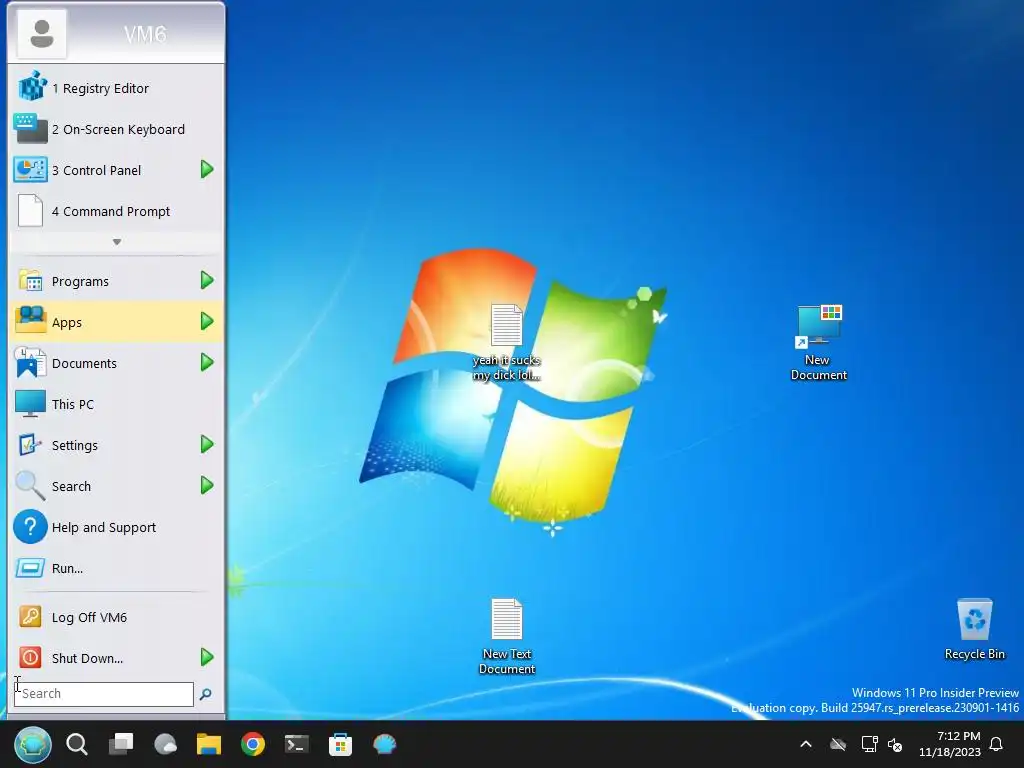Expand Shut Down options arrow

pyautogui.click(x=207, y=657)
